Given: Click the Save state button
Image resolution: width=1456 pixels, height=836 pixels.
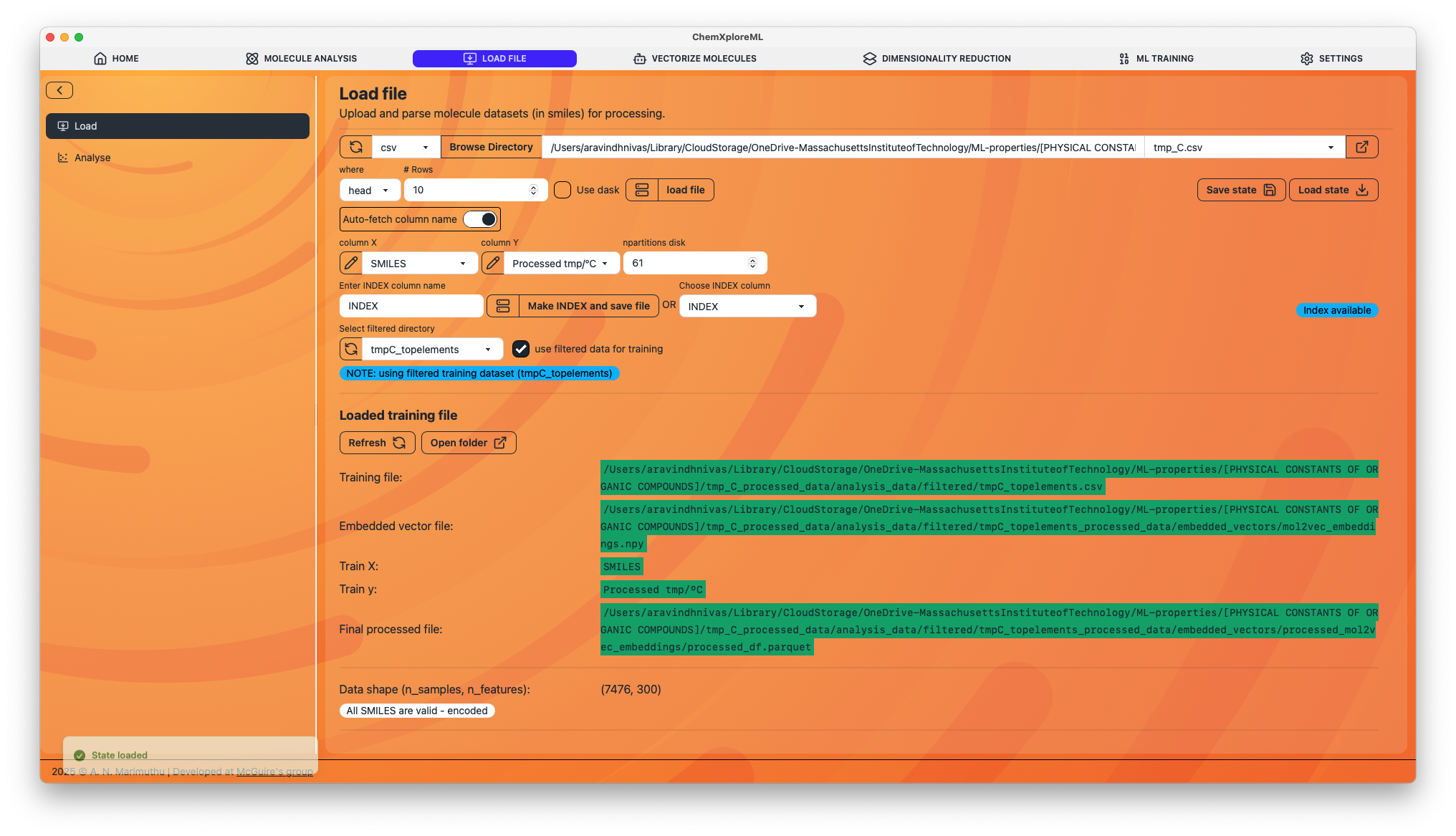Looking at the screenshot, I should (x=1241, y=190).
